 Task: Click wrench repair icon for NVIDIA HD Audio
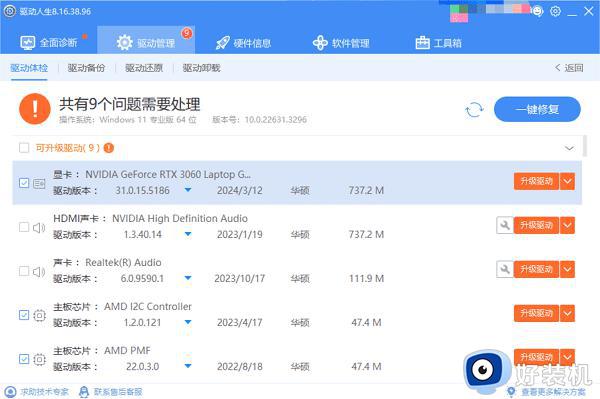click(x=505, y=225)
